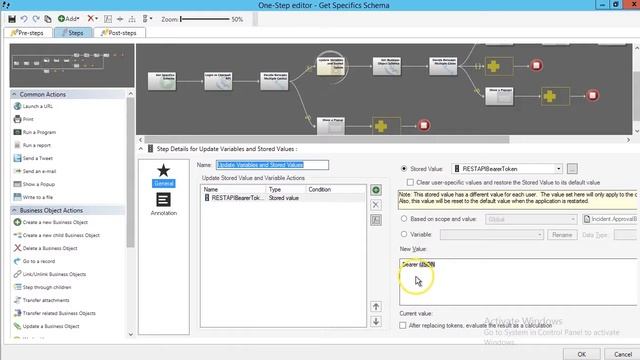Click the step Name field
This screenshot has width=640, height=360.
point(272,165)
